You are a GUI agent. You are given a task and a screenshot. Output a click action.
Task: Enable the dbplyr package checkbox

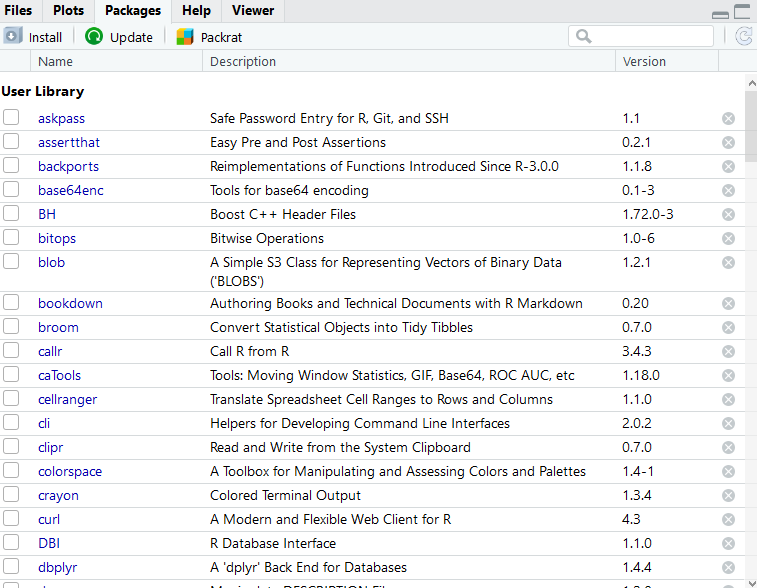point(11,567)
